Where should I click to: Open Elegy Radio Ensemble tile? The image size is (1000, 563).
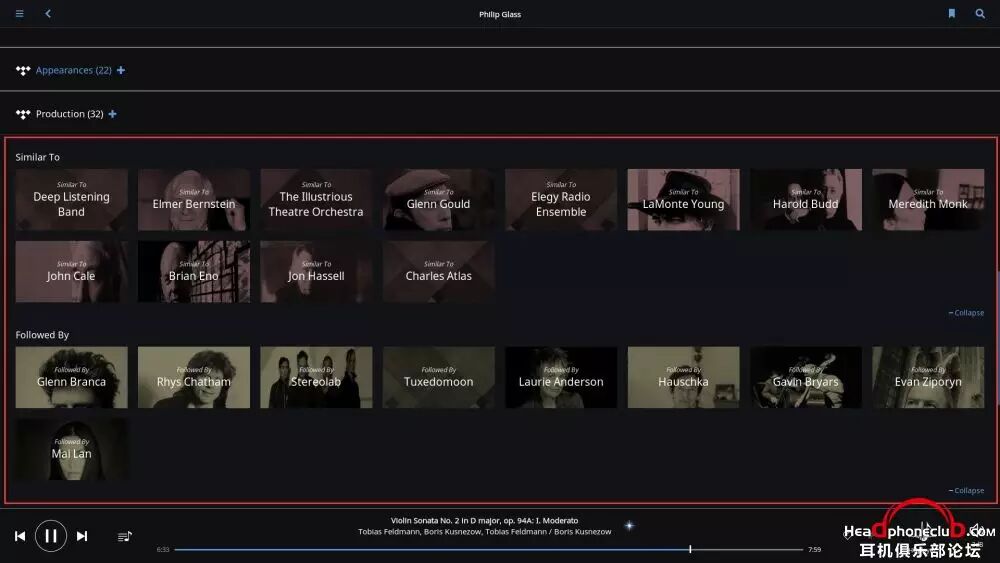point(561,200)
